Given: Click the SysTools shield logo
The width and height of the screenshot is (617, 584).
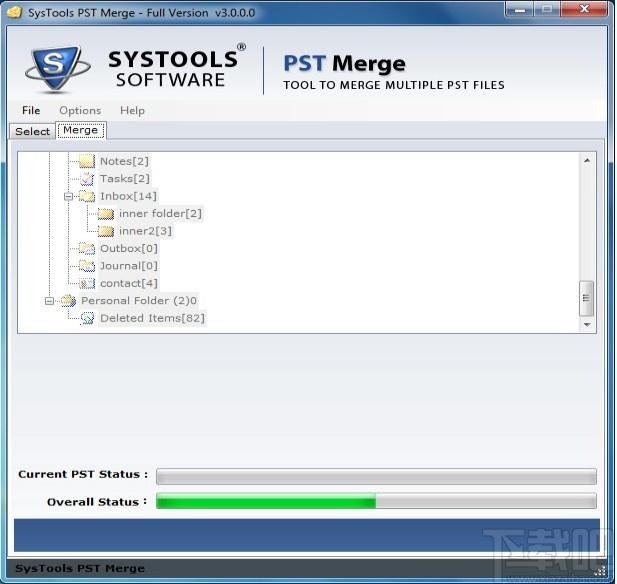Looking at the screenshot, I should [57, 69].
